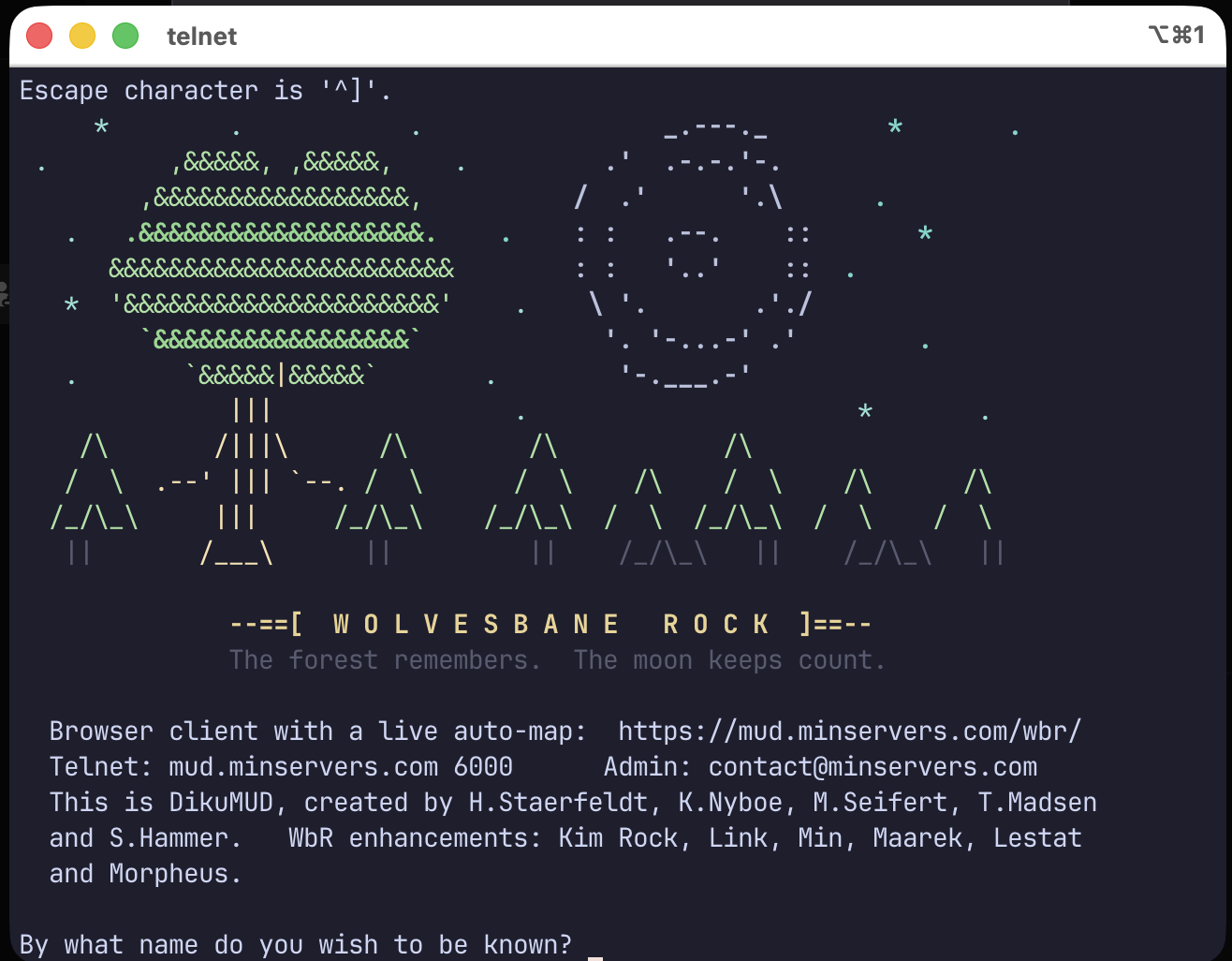Place the cursor at the name prompt input
This screenshot has height=961, width=1232.
point(595,946)
